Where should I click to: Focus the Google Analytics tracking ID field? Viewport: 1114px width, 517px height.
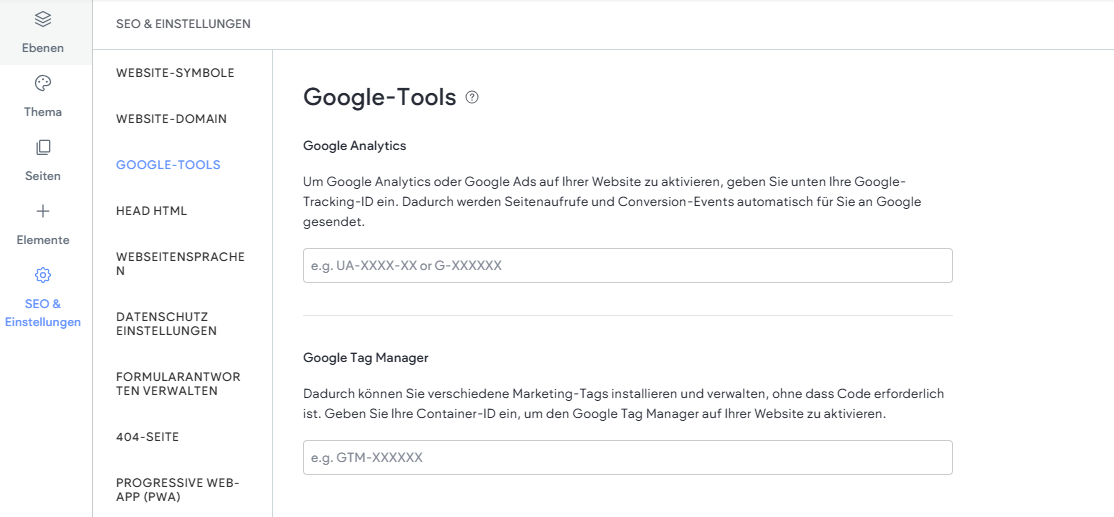coord(627,266)
